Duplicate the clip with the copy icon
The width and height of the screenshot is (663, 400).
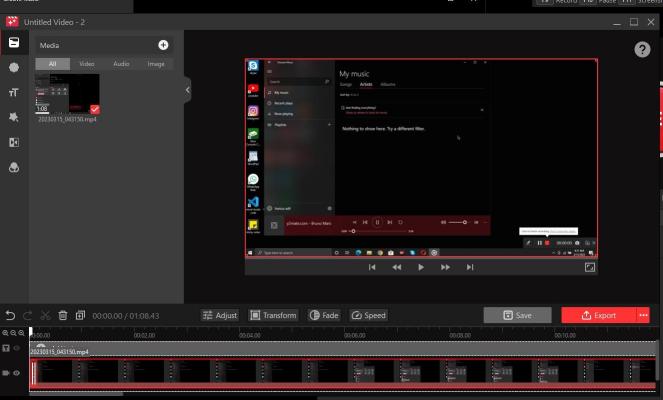click(80, 315)
